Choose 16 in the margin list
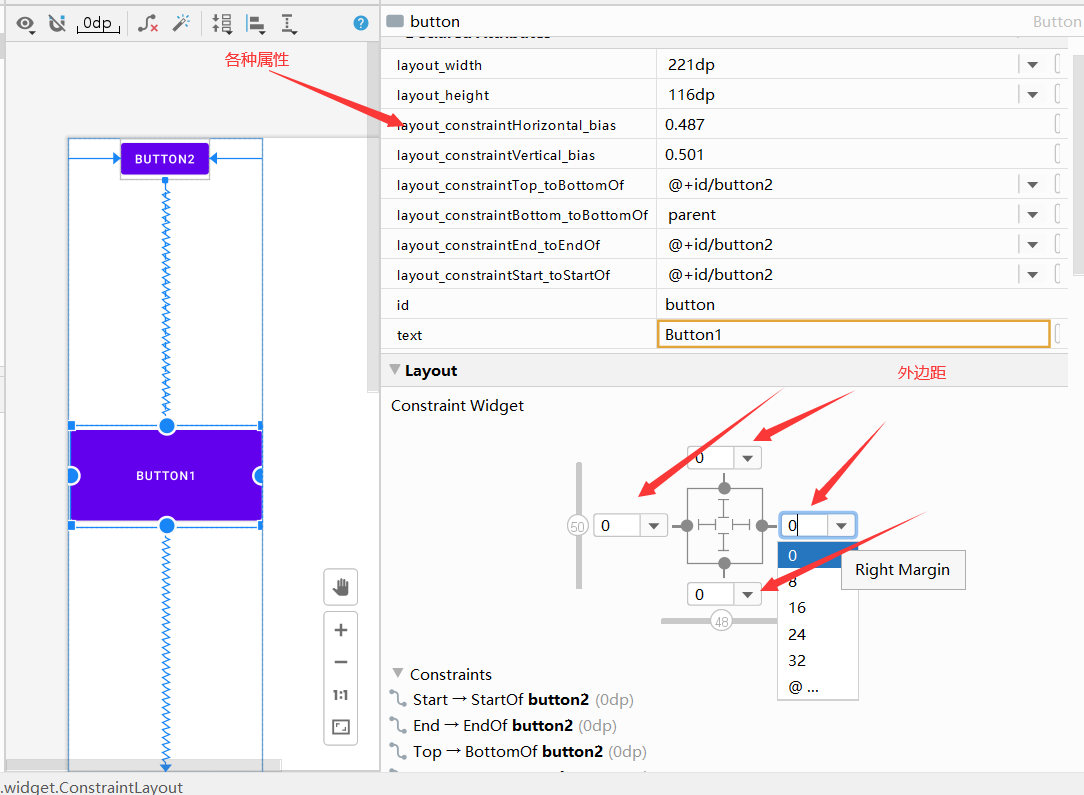1084x795 pixels. tap(818, 608)
